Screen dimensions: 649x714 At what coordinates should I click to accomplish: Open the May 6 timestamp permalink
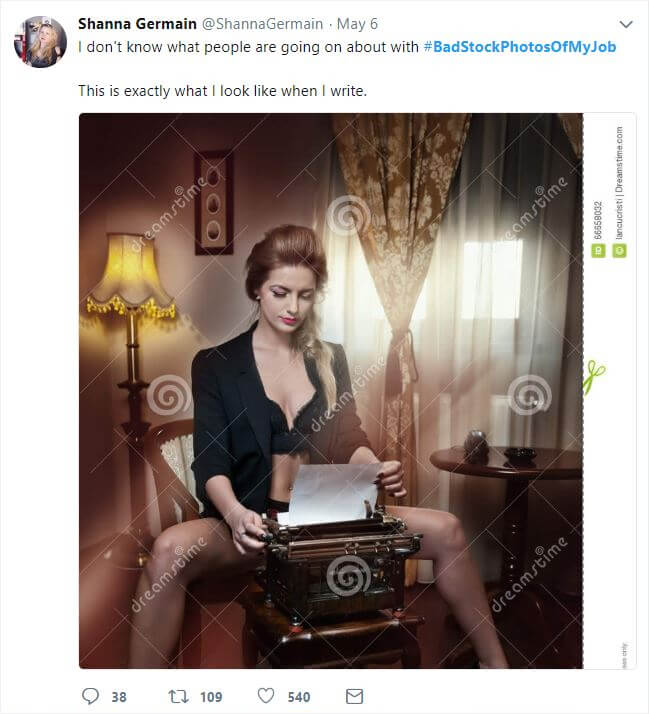pyautogui.click(x=357, y=24)
